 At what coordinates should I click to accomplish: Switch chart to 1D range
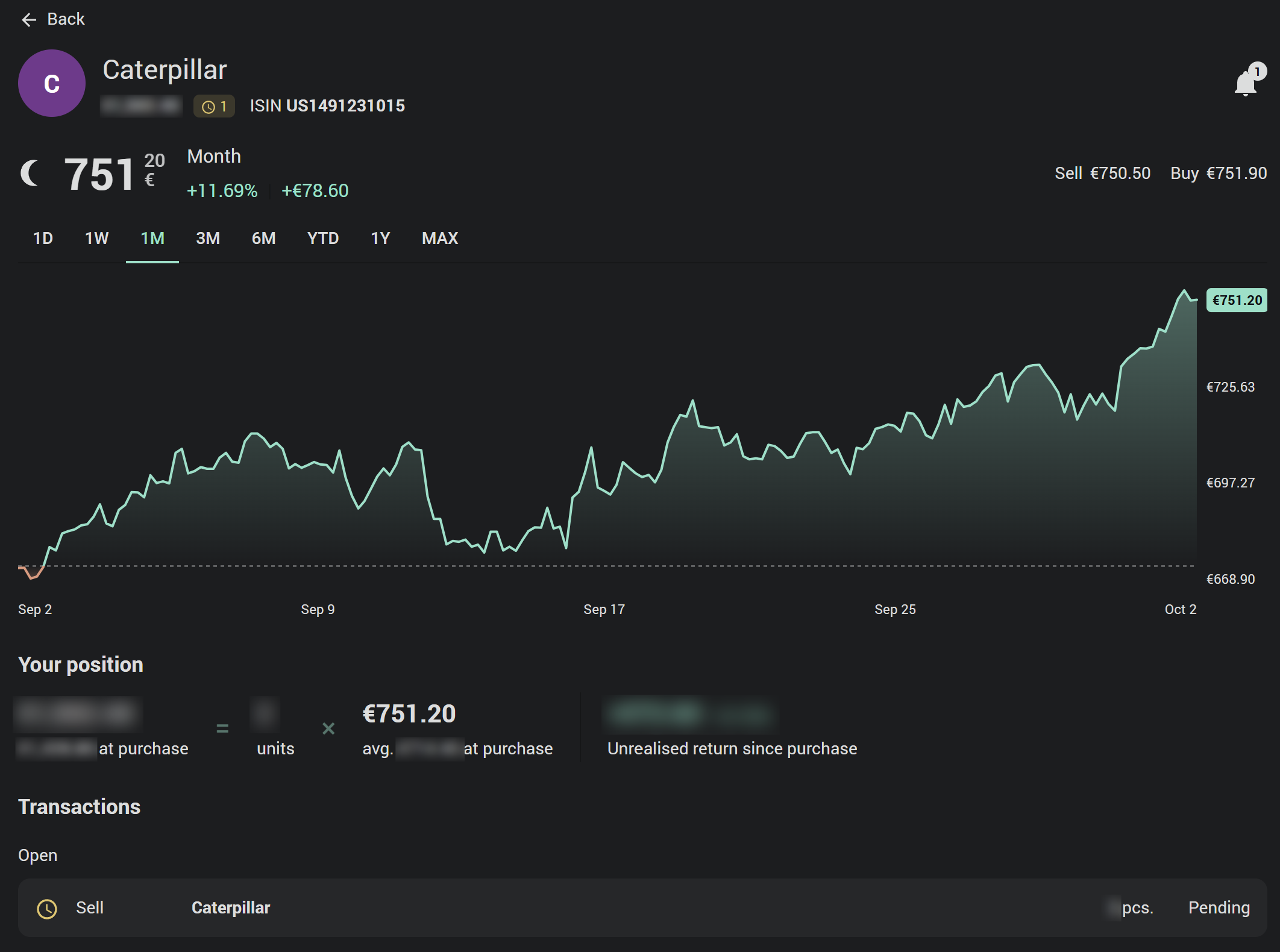click(43, 239)
